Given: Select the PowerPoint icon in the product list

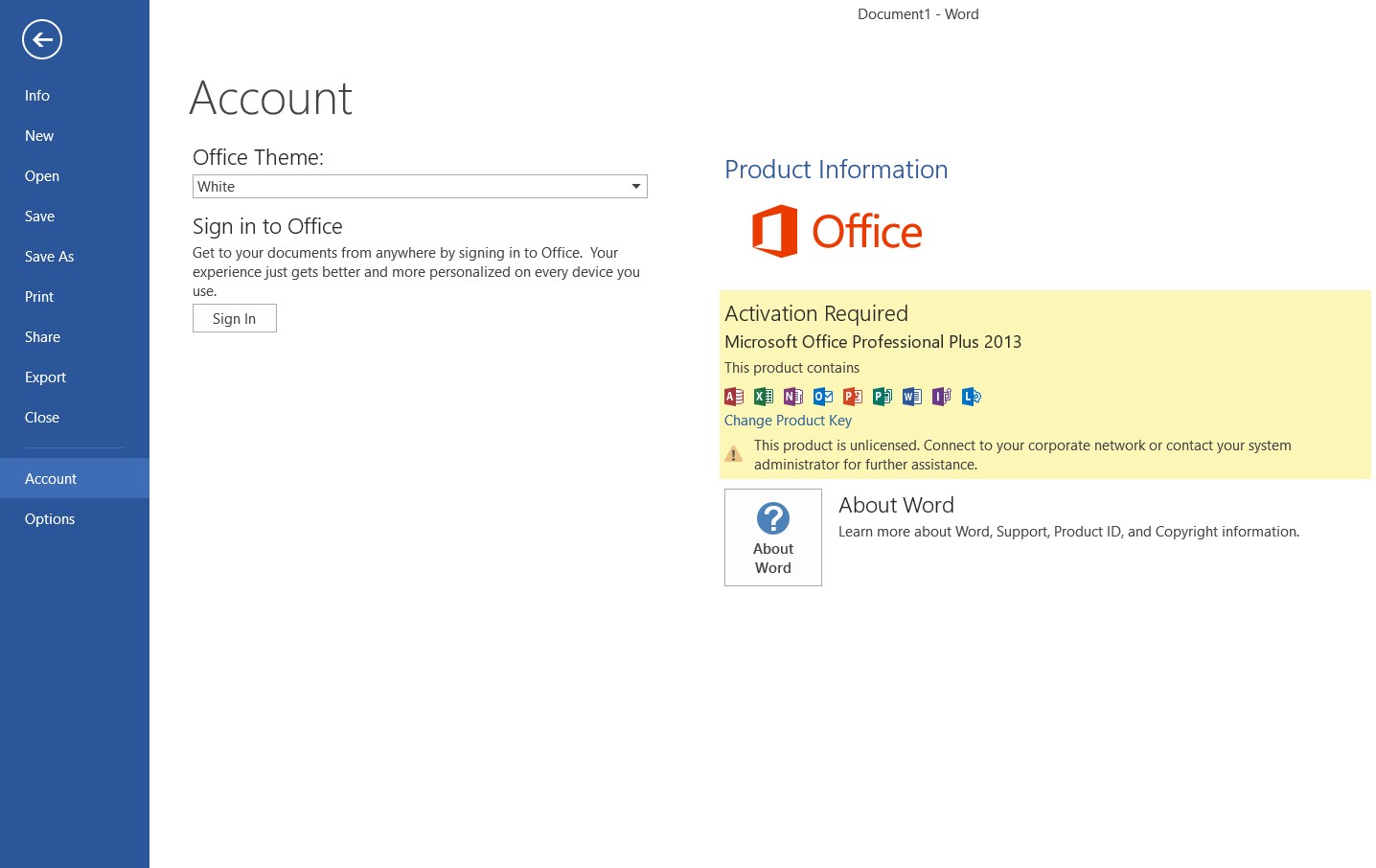Looking at the screenshot, I should [x=853, y=396].
